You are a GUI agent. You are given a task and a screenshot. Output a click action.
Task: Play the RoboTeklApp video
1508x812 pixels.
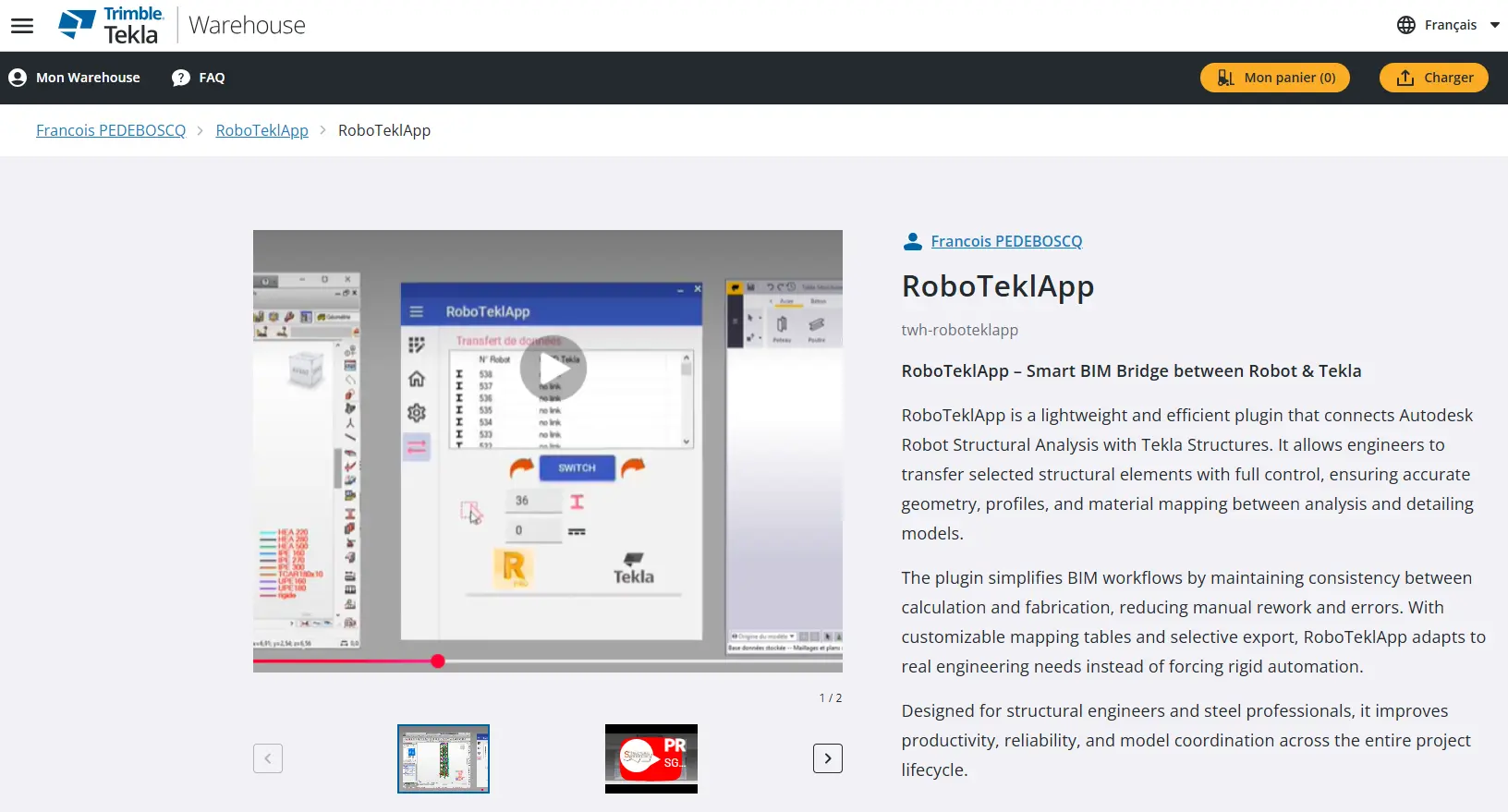(x=553, y=368)
